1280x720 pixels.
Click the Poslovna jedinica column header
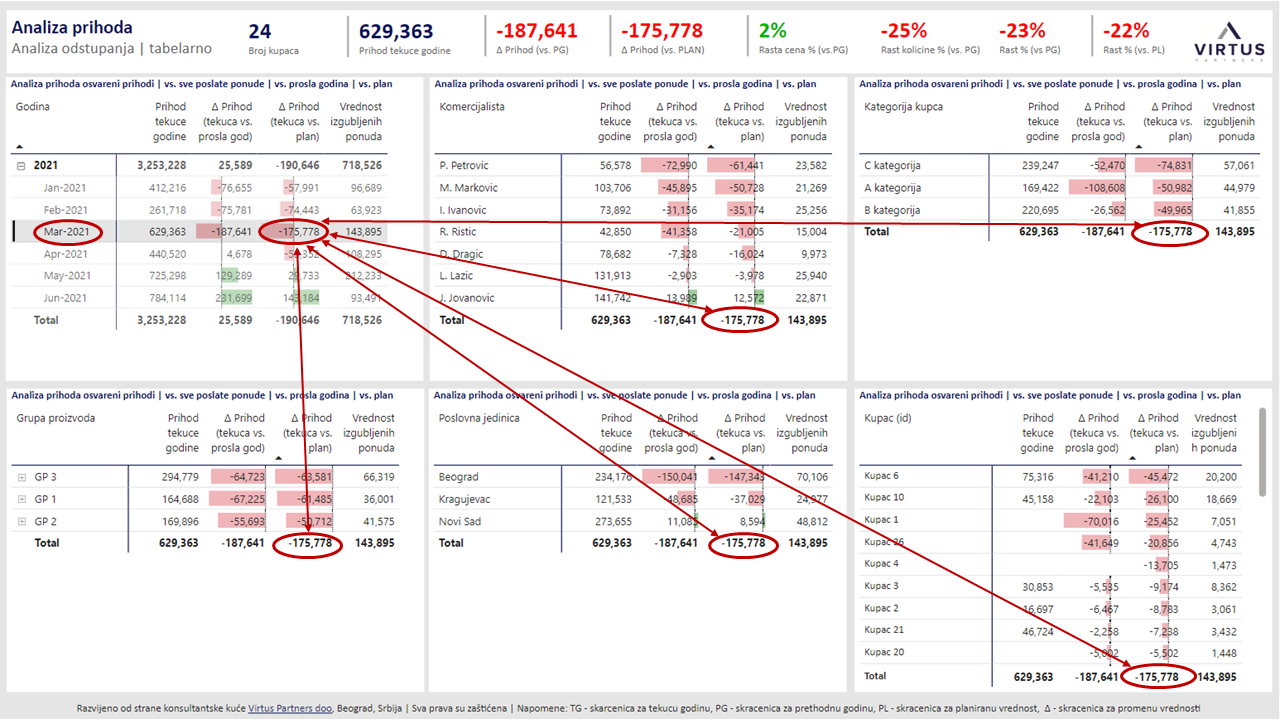(x=479, y=419)
